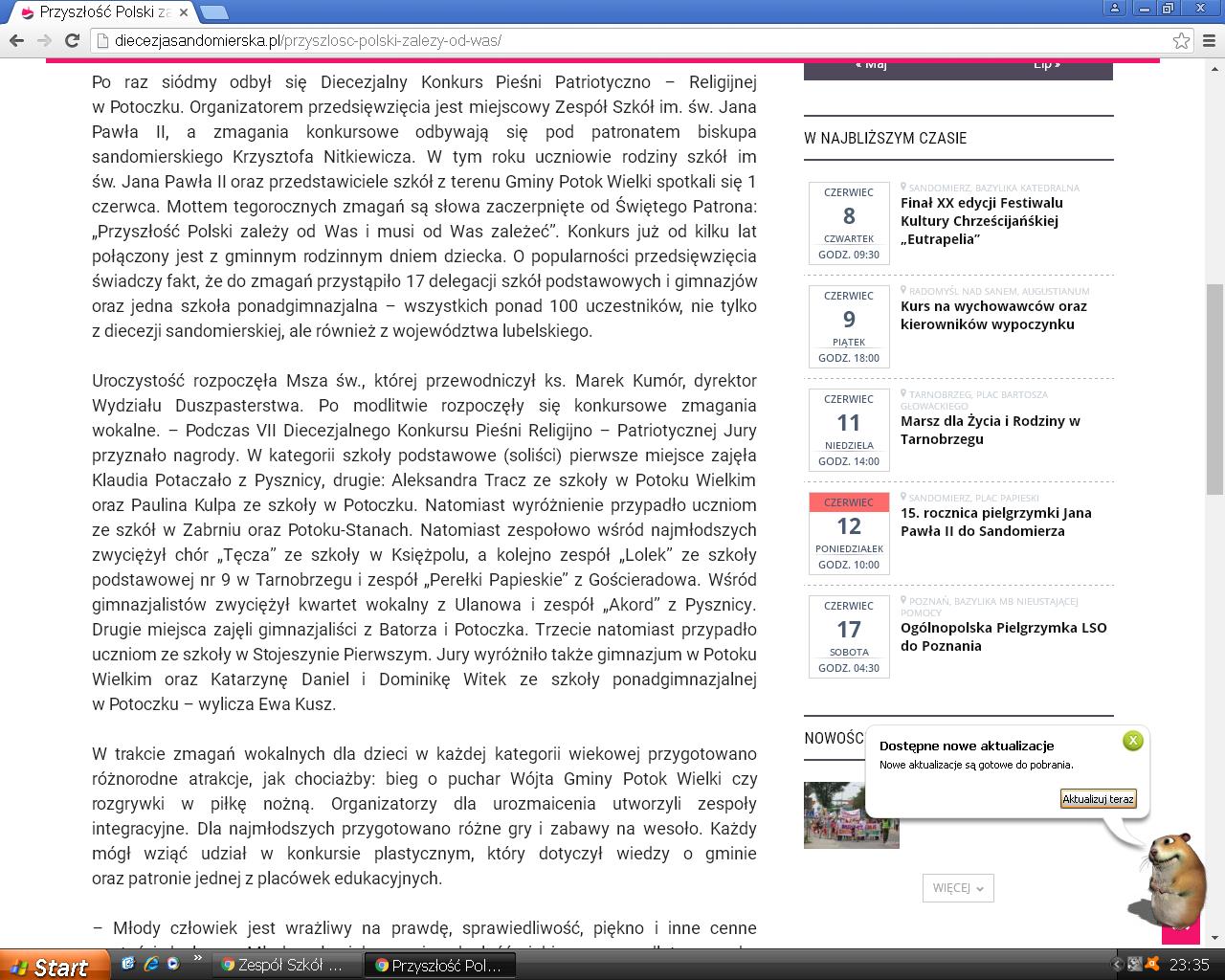Click the page vertical scrollbar thumb
The image size is (1225, 980).
coord(1214,388)
